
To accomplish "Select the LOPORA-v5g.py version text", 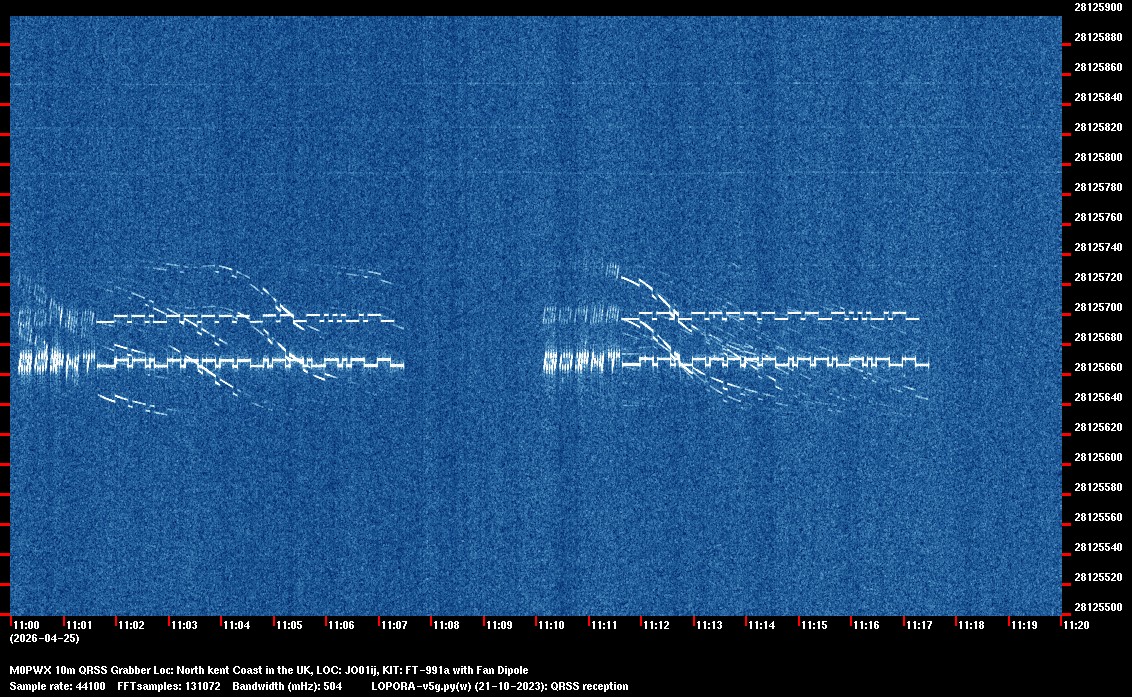I will (440, 686).
